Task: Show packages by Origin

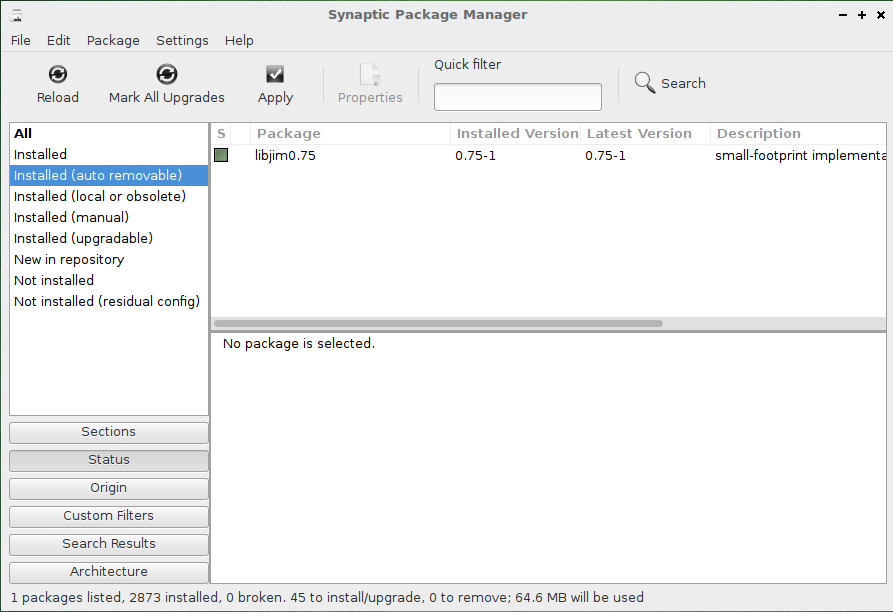Action: [109, 488]
